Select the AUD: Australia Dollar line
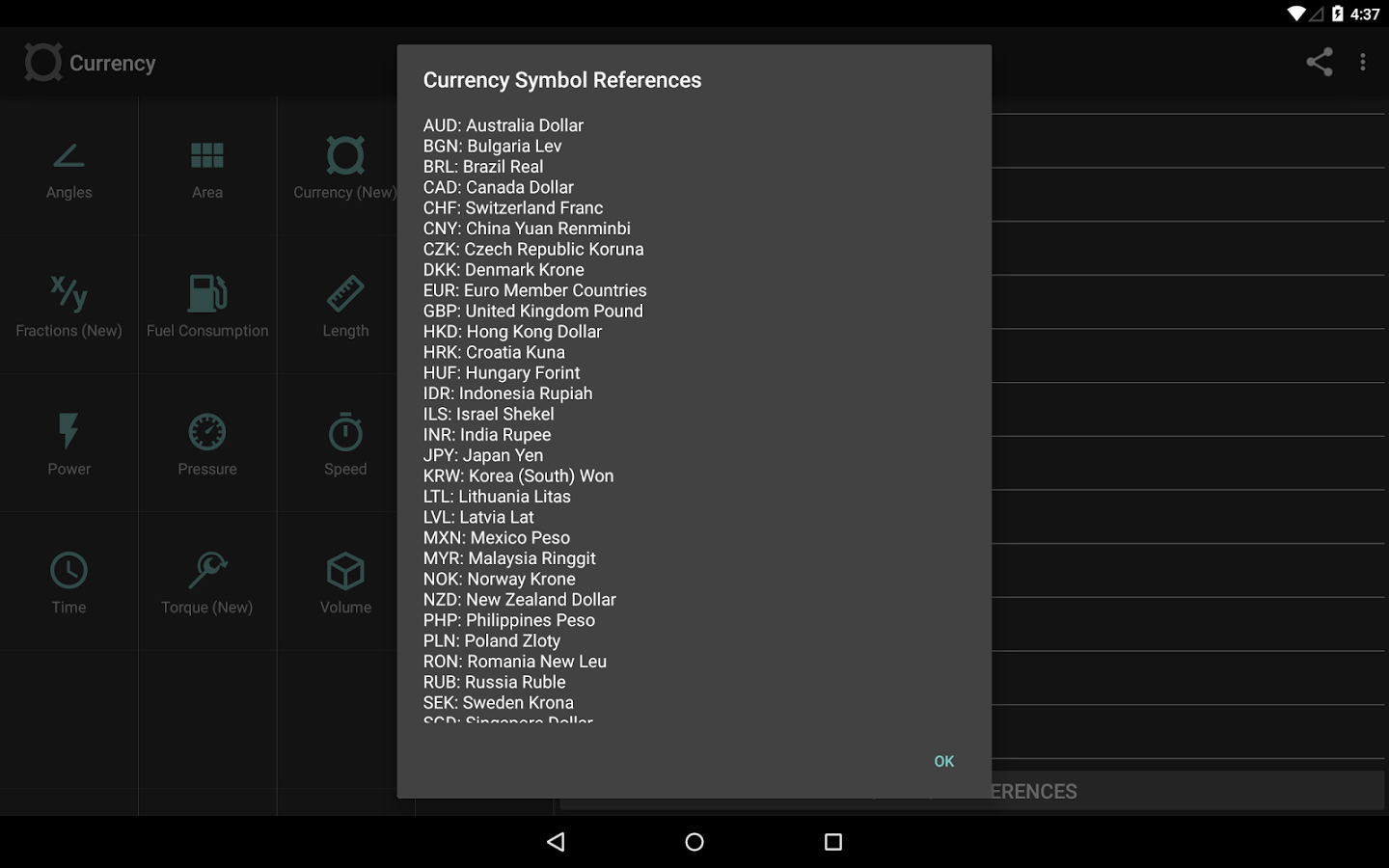Screen dimensions: 1389x868 coord(504,125)
